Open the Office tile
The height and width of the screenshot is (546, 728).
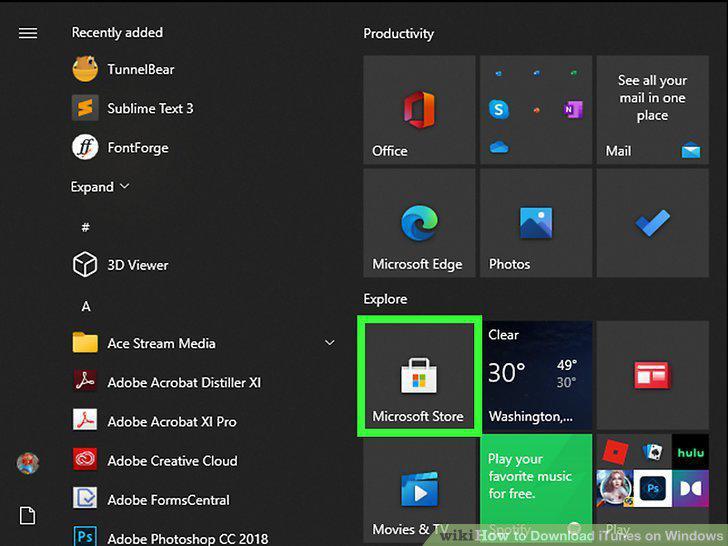(x=419, y=110)
